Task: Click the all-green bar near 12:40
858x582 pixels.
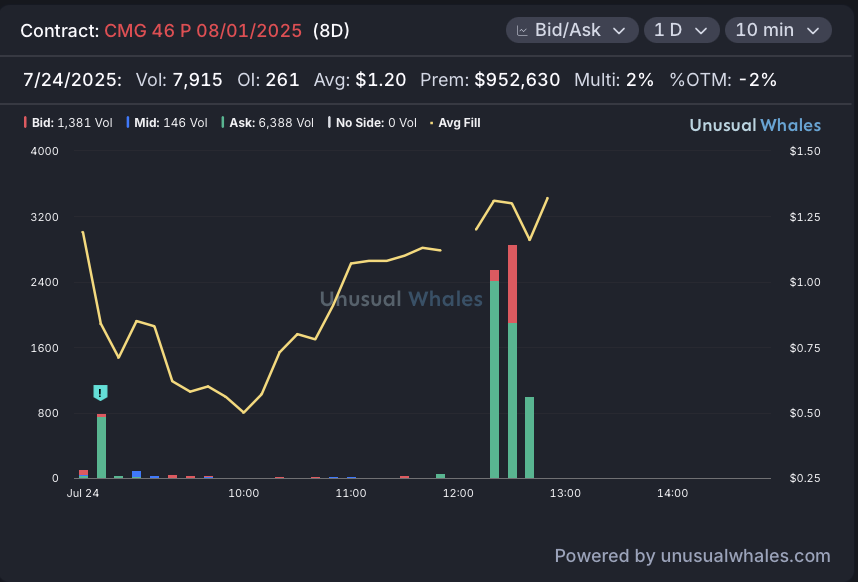Action: point(529,438)
